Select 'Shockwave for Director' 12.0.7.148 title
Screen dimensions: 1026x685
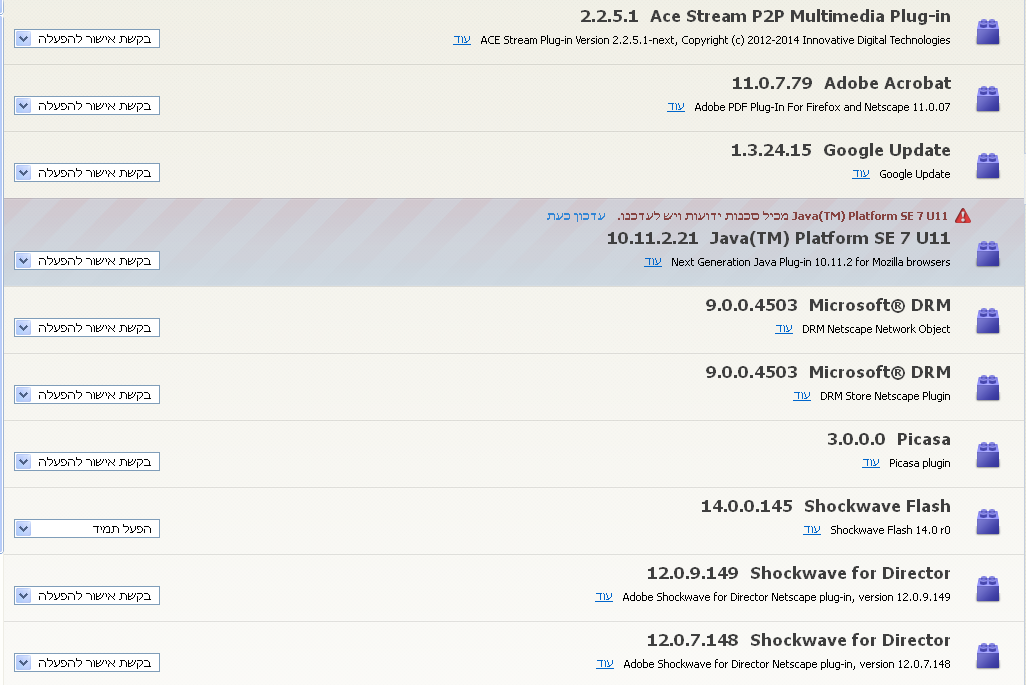click(850, 640)
